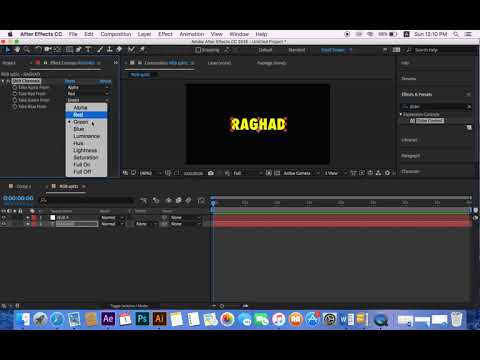Move the timeline current-time indicator
The width and height of the screenshot is (480, 360).
coord(213,202)
